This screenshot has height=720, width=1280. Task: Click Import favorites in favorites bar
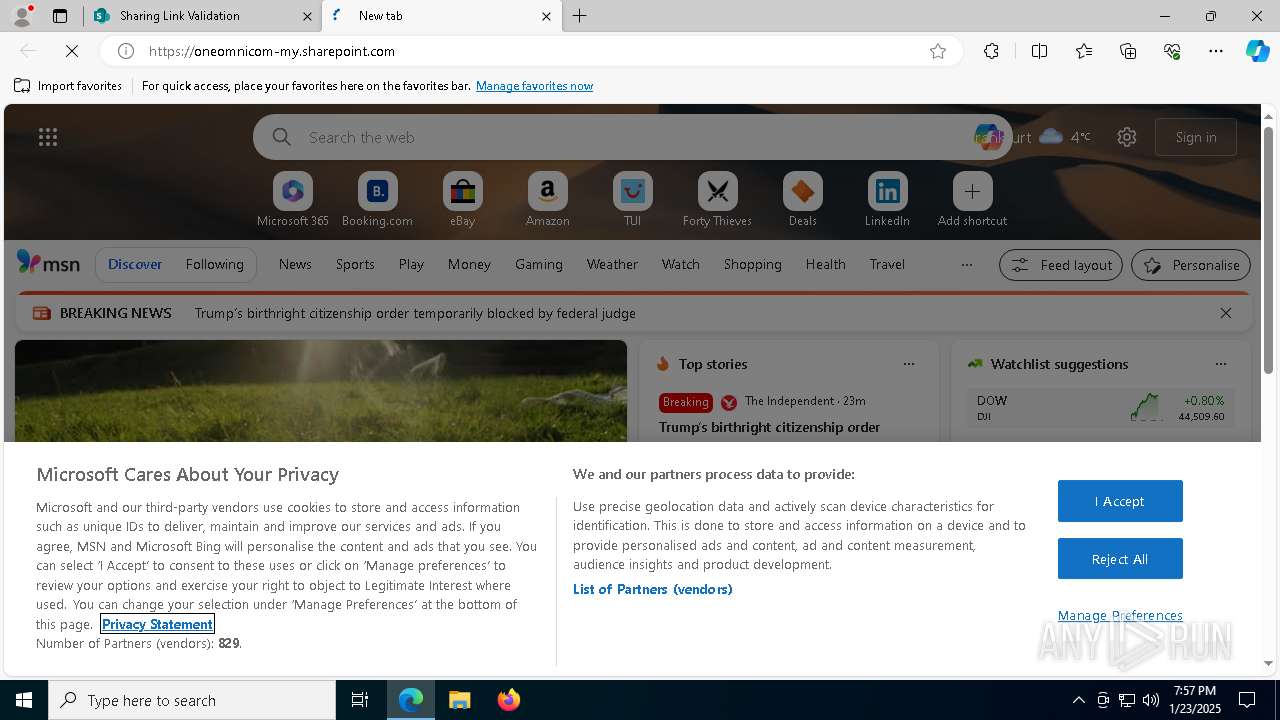69,86
